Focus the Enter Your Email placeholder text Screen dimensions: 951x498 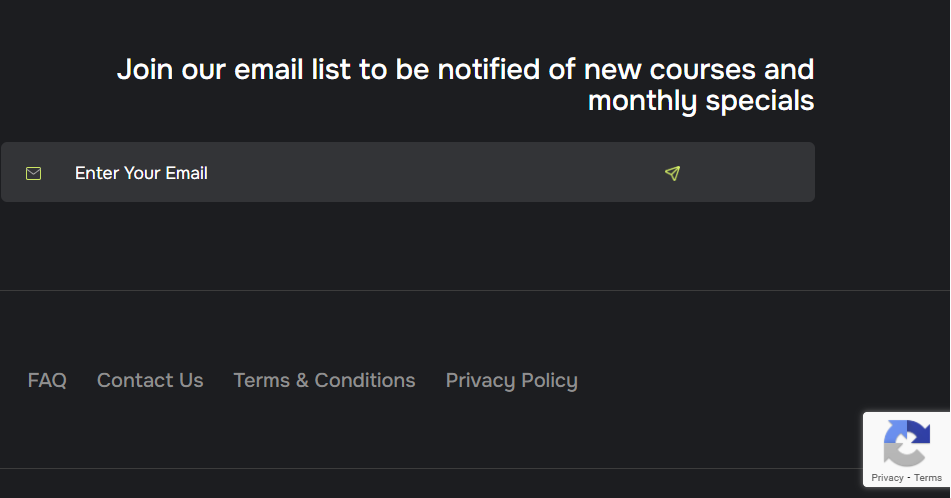141,173
